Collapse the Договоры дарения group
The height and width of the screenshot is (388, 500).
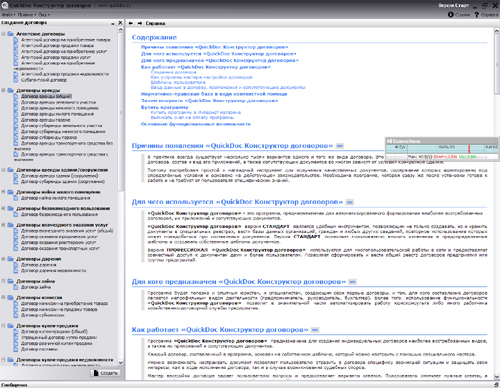click(3, 259)
